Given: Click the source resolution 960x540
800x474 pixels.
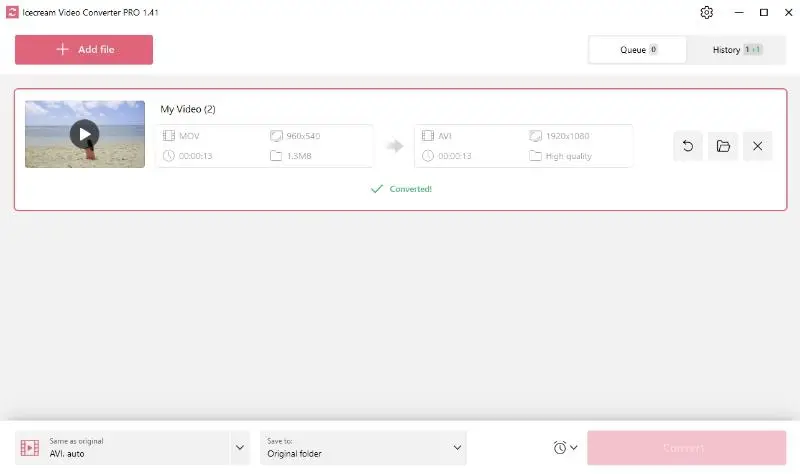Looking at the screenshot, I should [303, 136].
